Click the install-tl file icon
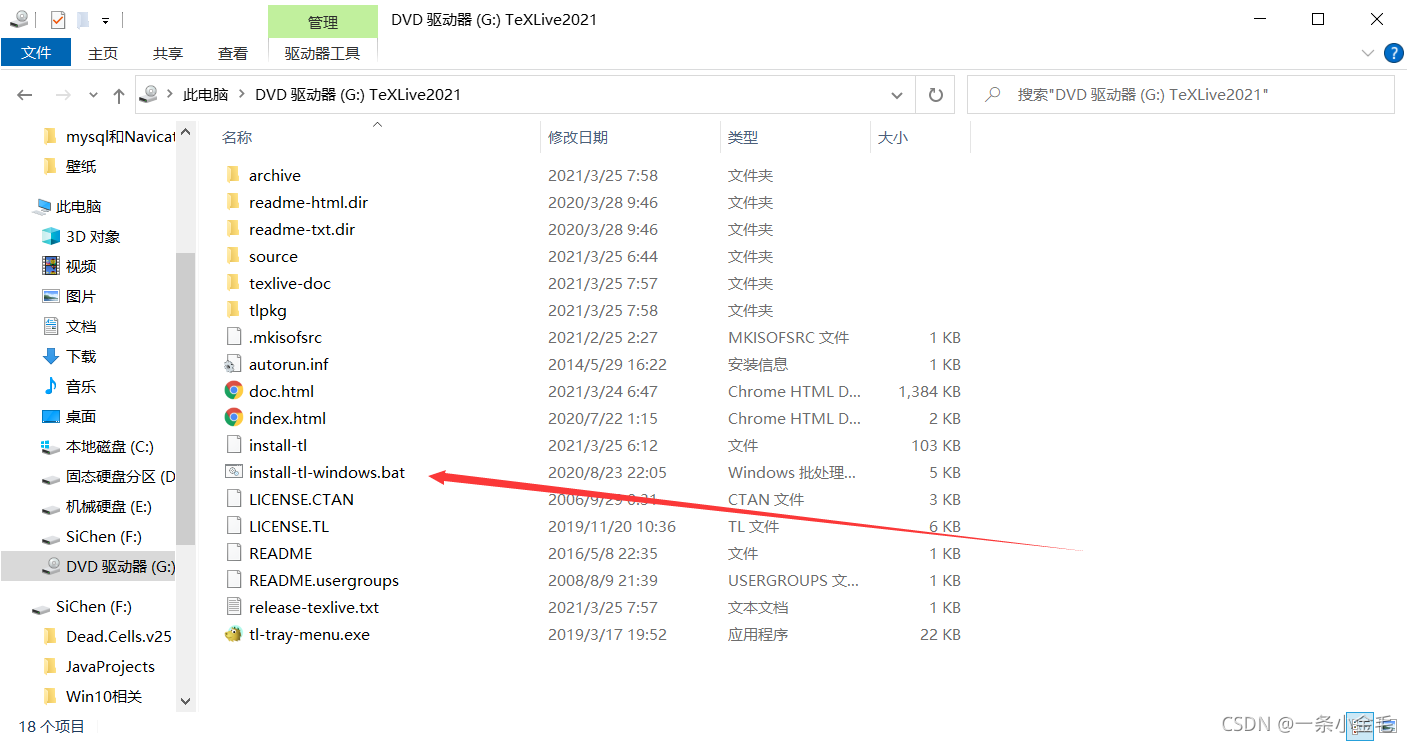 coord(233,445)
